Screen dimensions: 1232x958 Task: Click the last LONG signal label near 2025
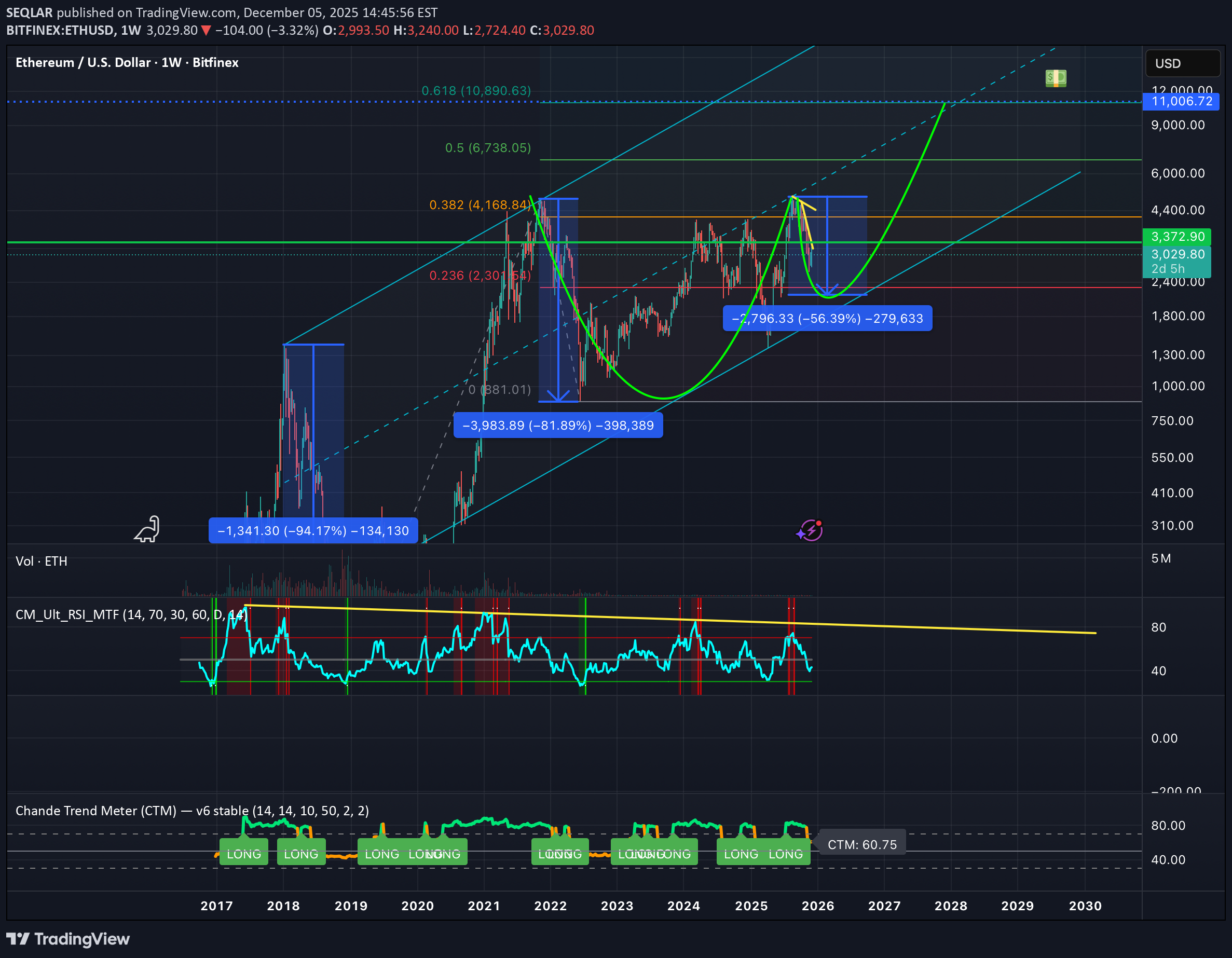pos(785,854)
